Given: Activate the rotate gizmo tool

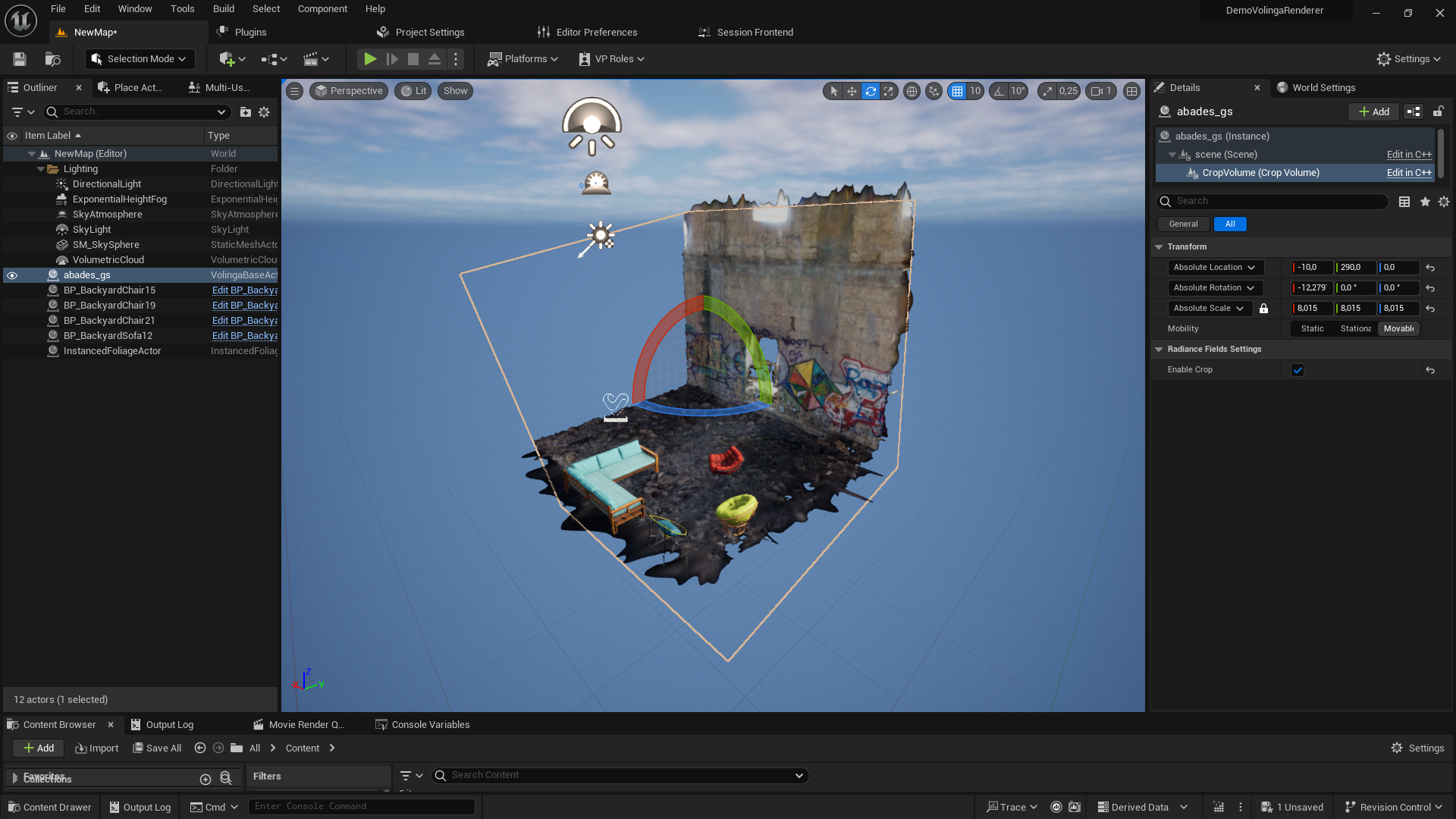Looking at the screenshot, I should [871, 91].
